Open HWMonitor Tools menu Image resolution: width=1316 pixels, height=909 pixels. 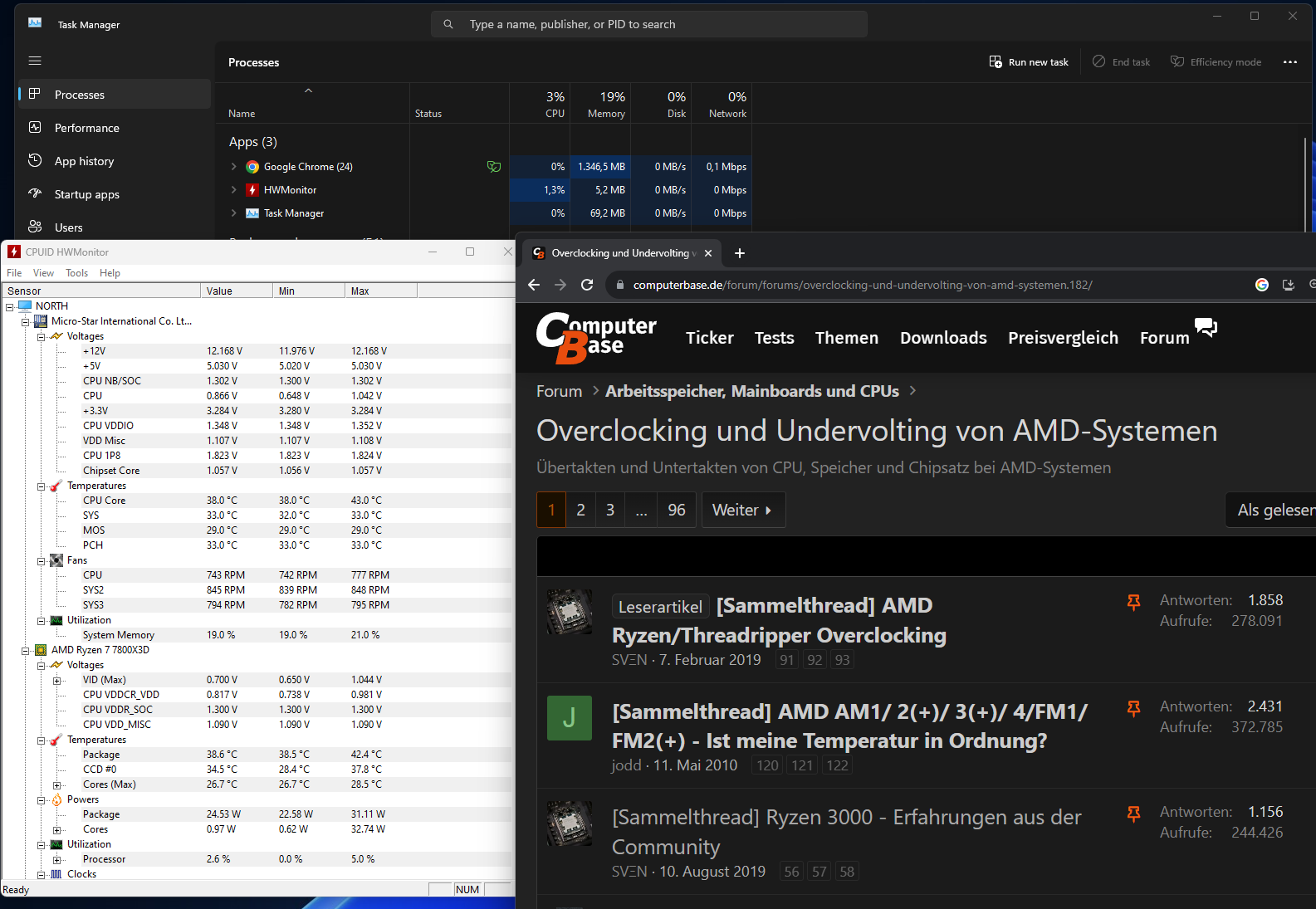coord(76,273)
